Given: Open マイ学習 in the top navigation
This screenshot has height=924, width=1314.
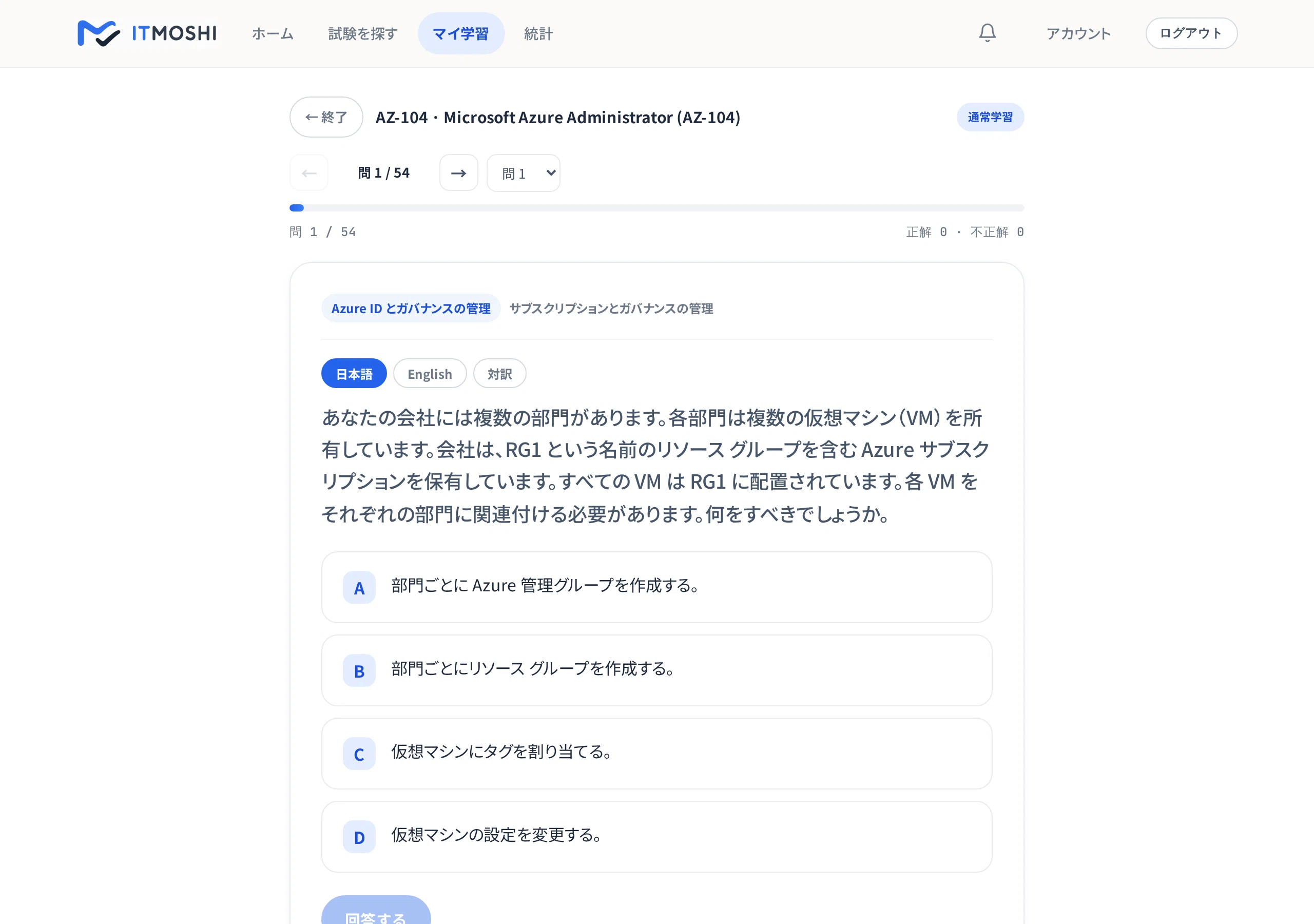Looking at the screenshot, I should pos(461,34).
